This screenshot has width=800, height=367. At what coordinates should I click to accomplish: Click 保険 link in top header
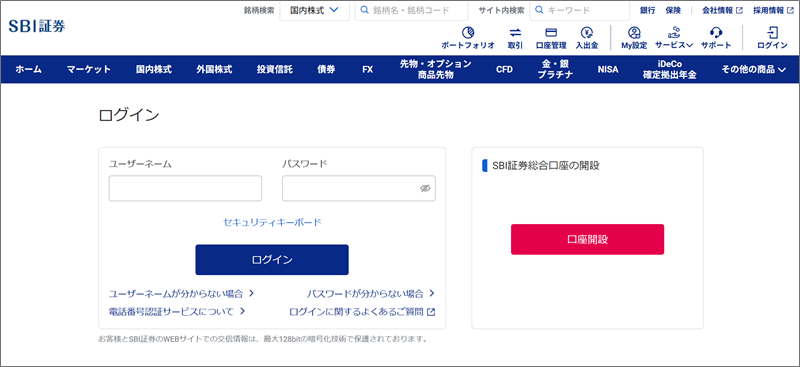(673, 10)
